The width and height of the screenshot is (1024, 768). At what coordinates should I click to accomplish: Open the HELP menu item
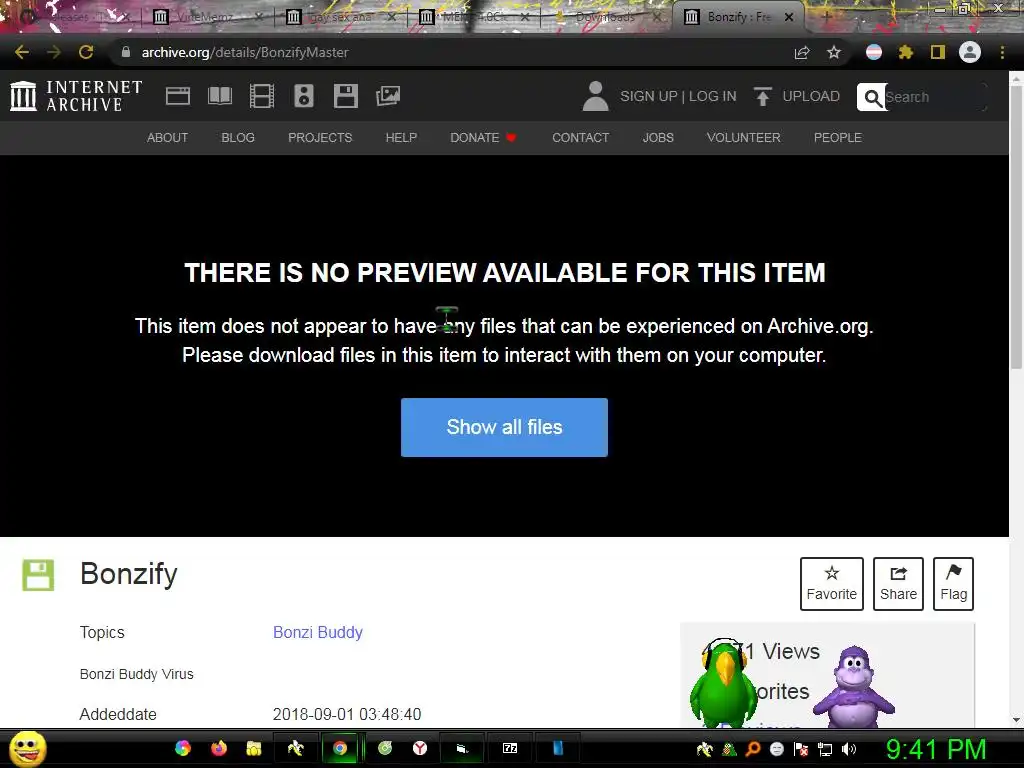(401, 138)
